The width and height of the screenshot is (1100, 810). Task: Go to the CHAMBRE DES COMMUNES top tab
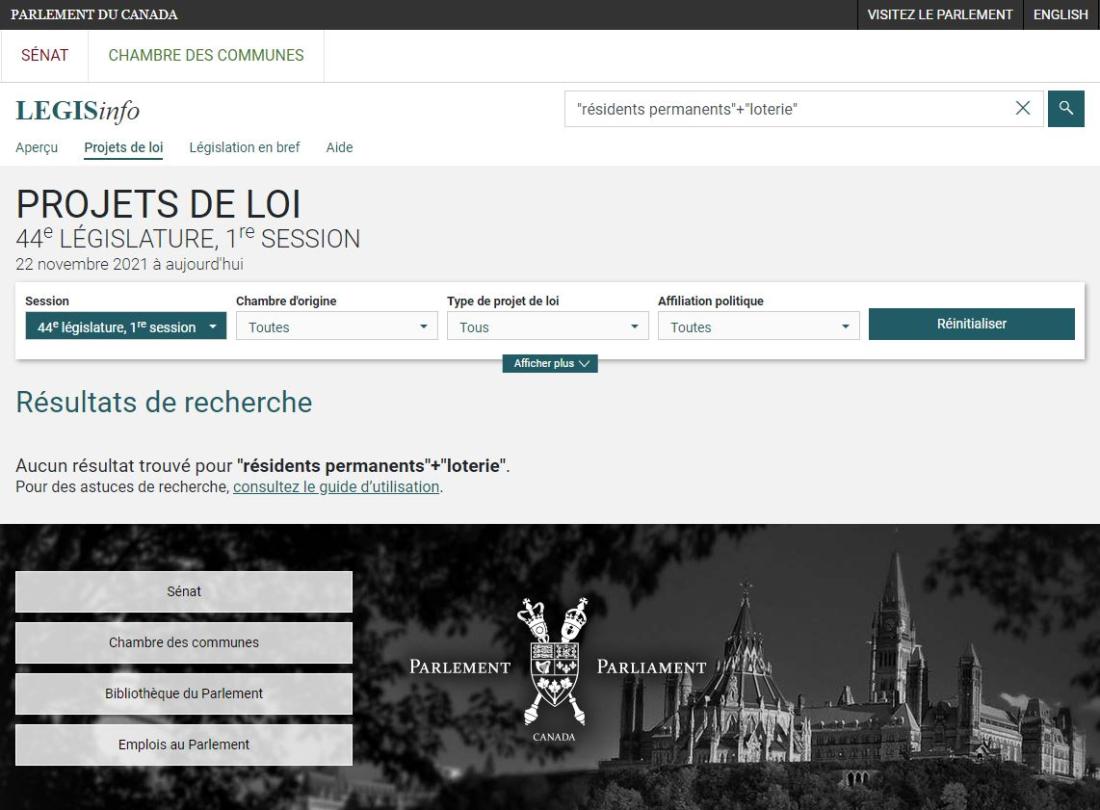point(206,55)
